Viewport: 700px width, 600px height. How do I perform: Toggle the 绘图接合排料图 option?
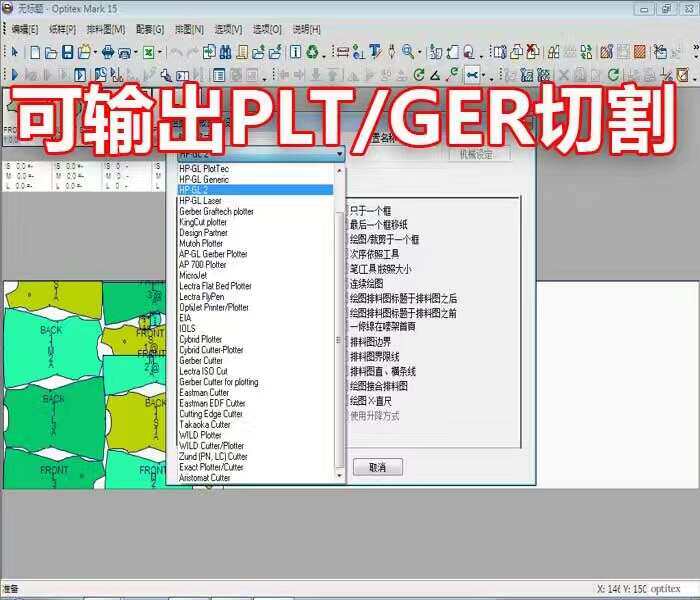pos(379,386)
